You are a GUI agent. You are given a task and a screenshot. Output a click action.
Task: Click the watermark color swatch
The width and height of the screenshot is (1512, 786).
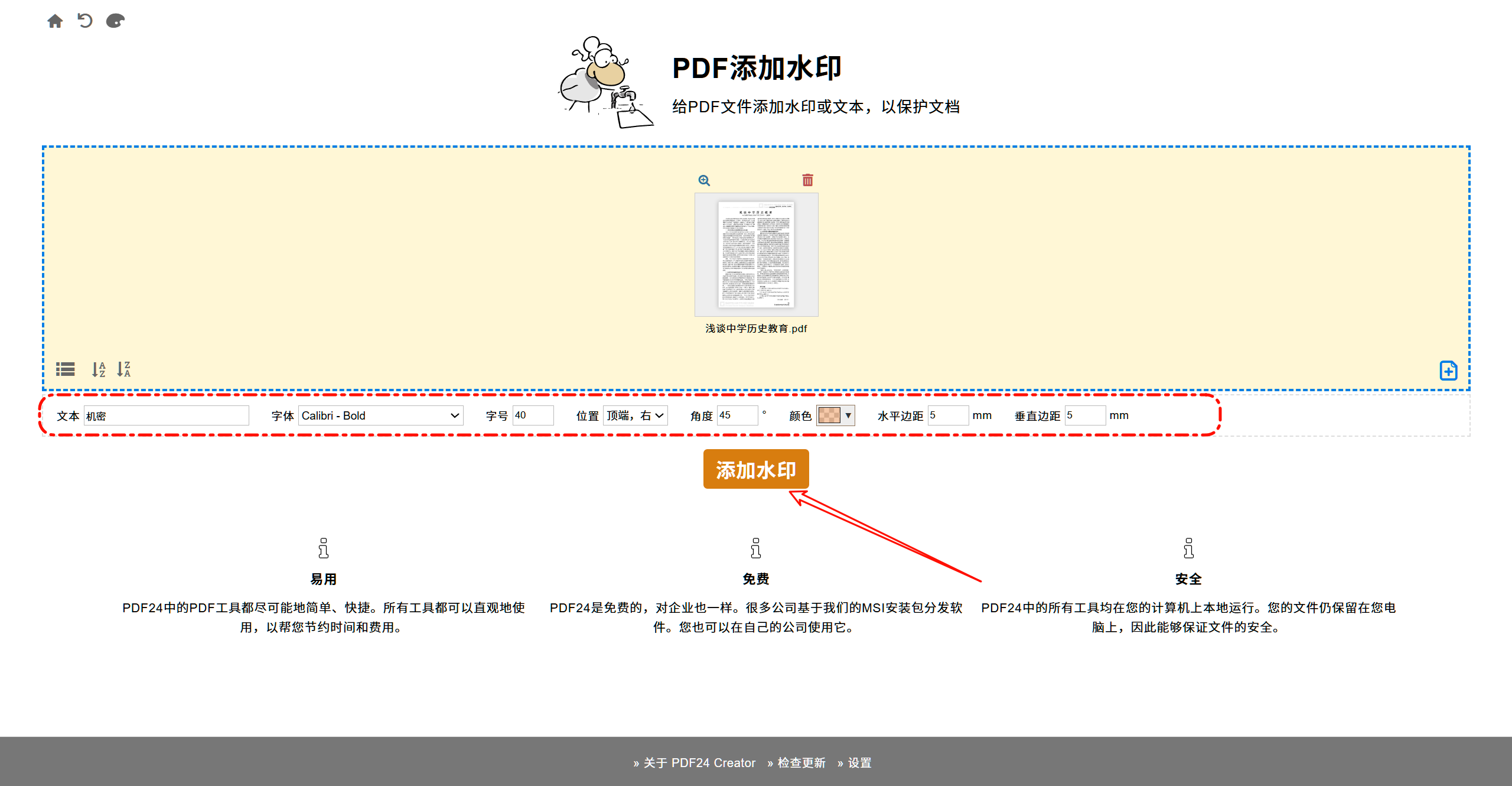coord(829,415)
